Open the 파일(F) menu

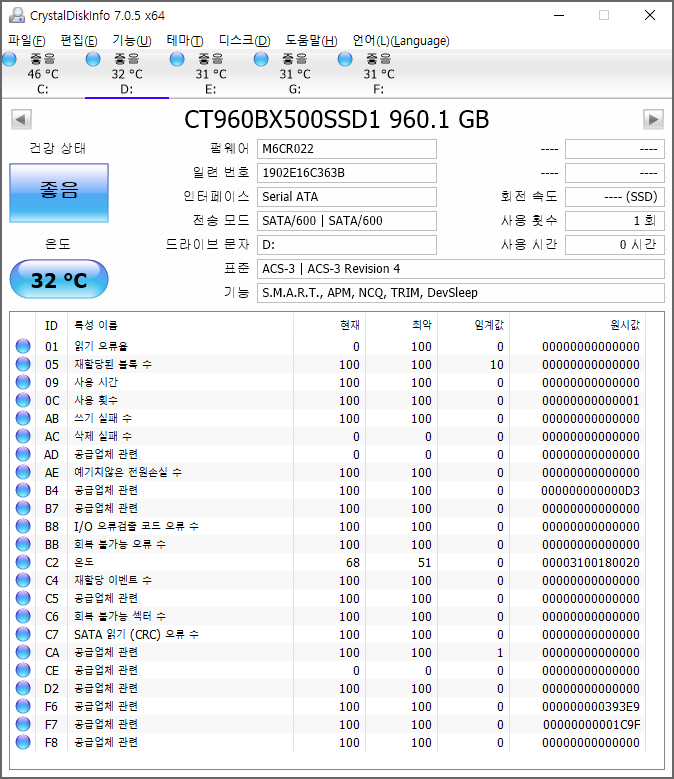click(27, 41)
